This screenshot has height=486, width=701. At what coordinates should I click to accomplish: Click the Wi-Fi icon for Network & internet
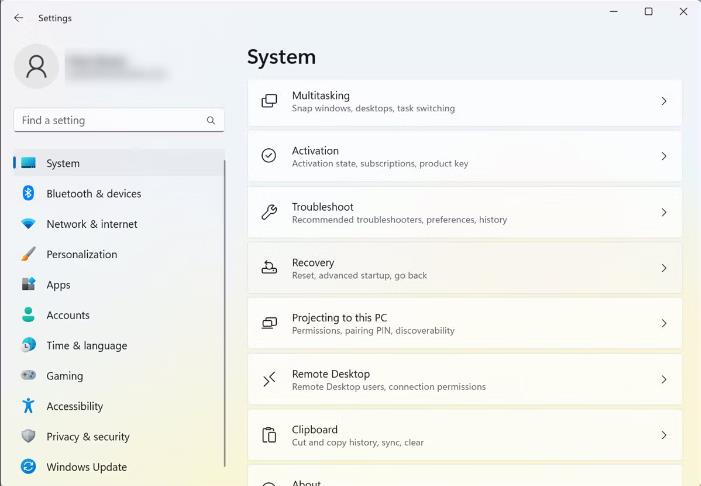28,224
